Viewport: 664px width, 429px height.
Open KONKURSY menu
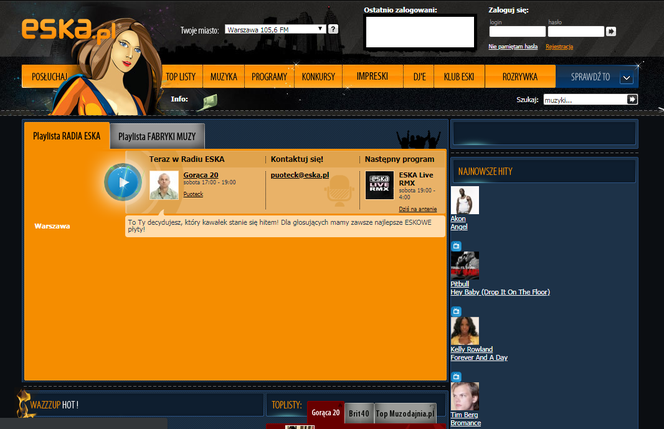318,77
